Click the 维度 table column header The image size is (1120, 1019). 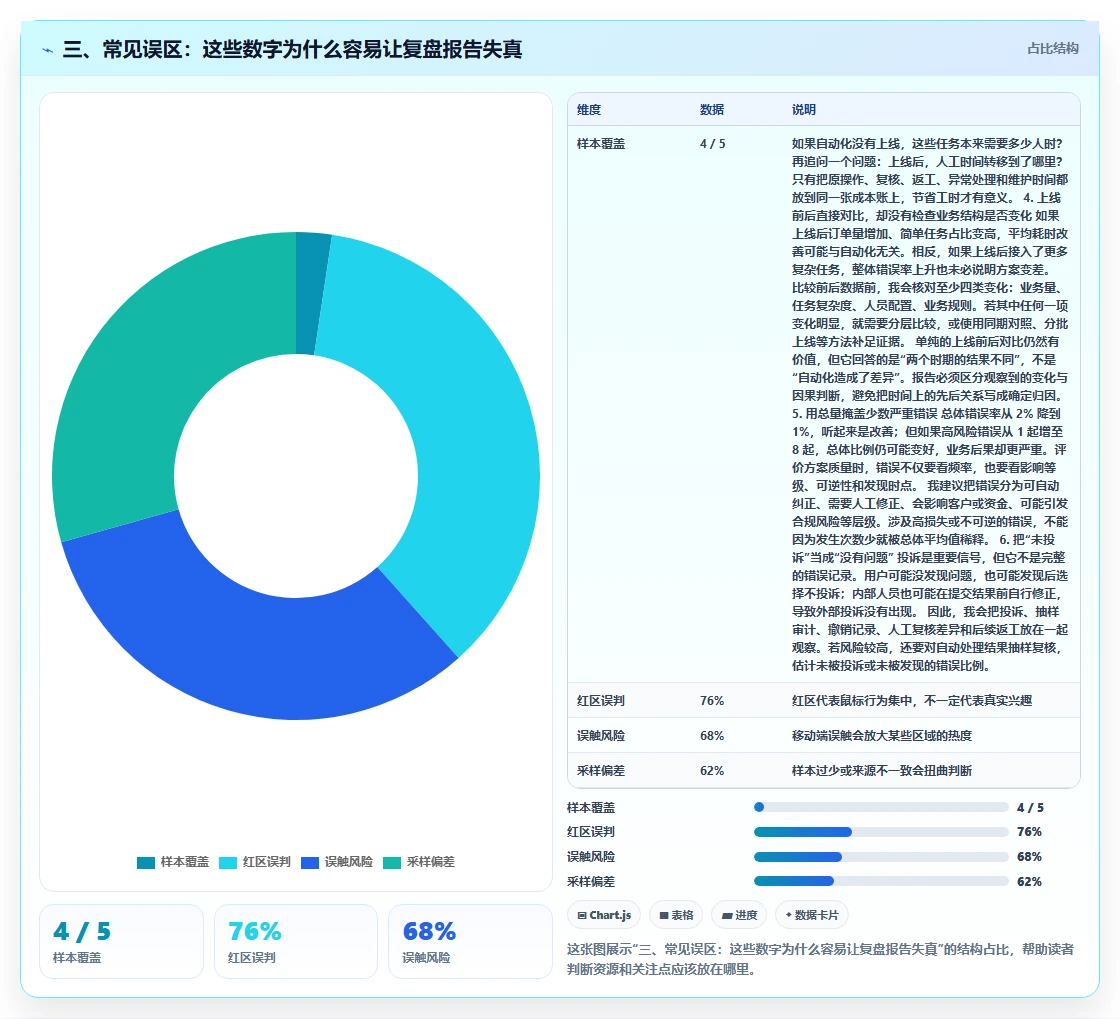[x=589, y=109]
